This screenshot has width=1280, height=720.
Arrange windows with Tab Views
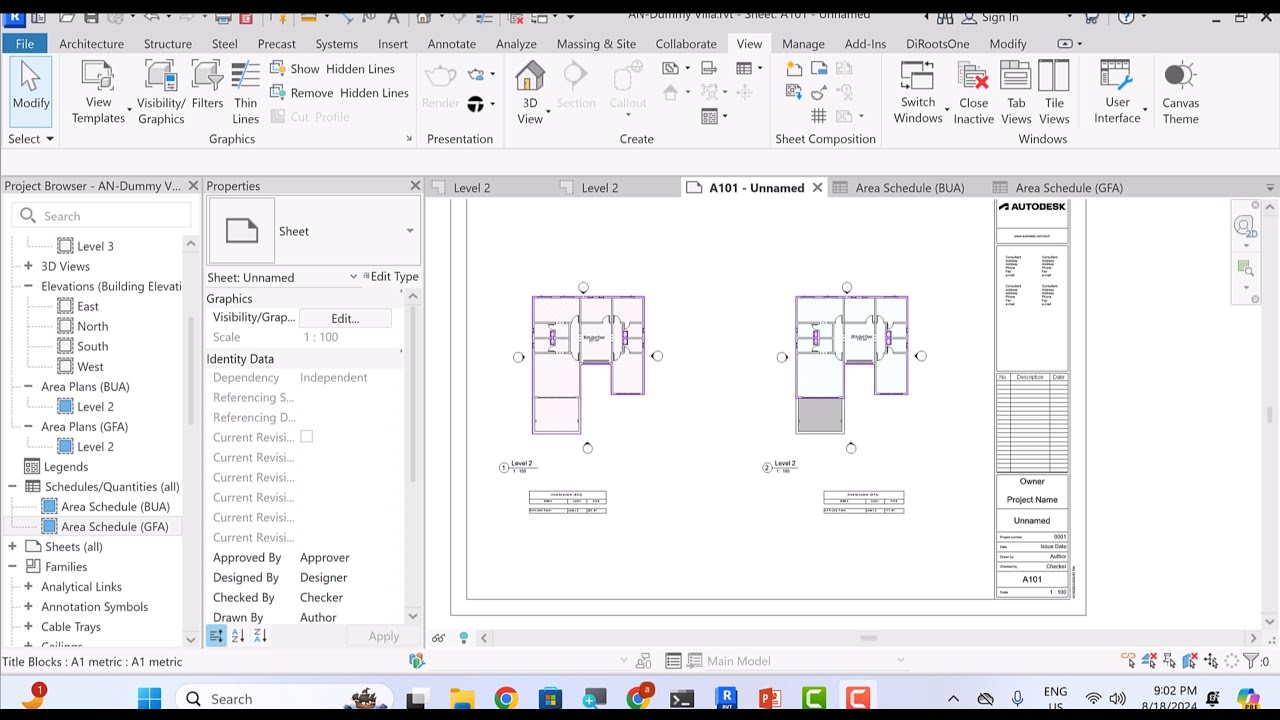point(1016,92)
